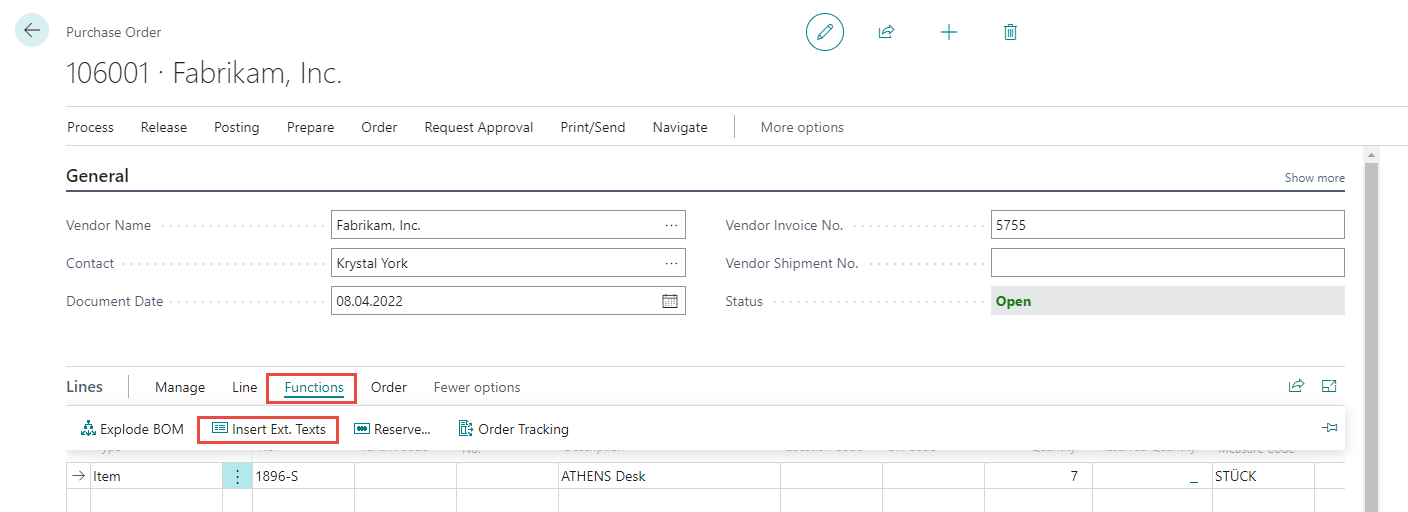Open the Process menu
The image size is (1408, 512).
(90, 127)
